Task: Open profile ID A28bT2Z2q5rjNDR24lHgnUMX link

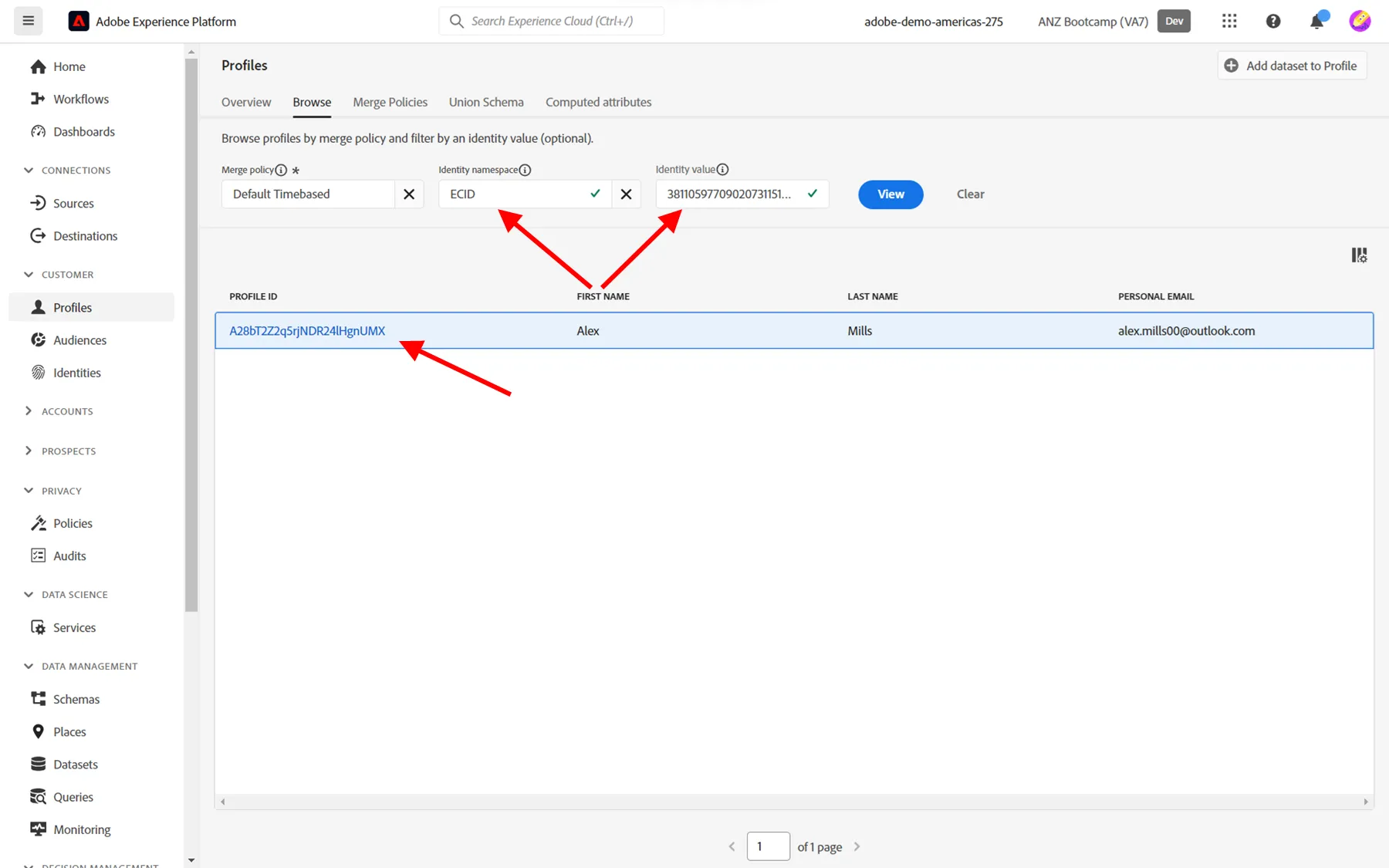Action: coord(307,331)
